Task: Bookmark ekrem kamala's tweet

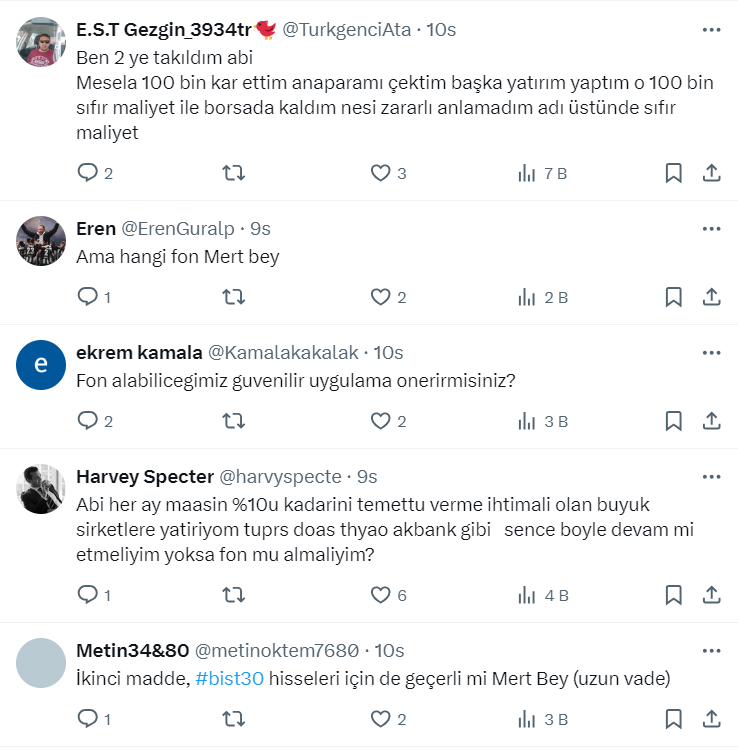Action: (674, 421)
